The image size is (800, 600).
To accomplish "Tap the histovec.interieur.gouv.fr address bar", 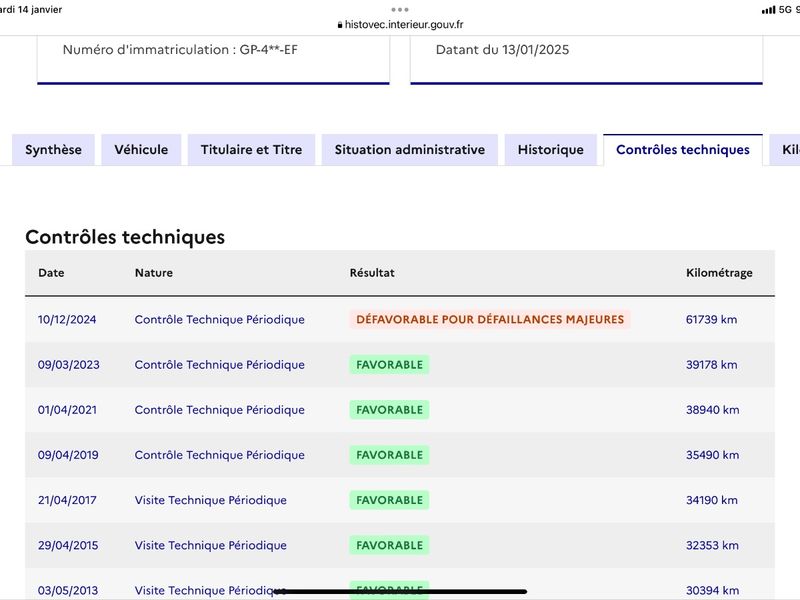I will (x=401, y=24).
